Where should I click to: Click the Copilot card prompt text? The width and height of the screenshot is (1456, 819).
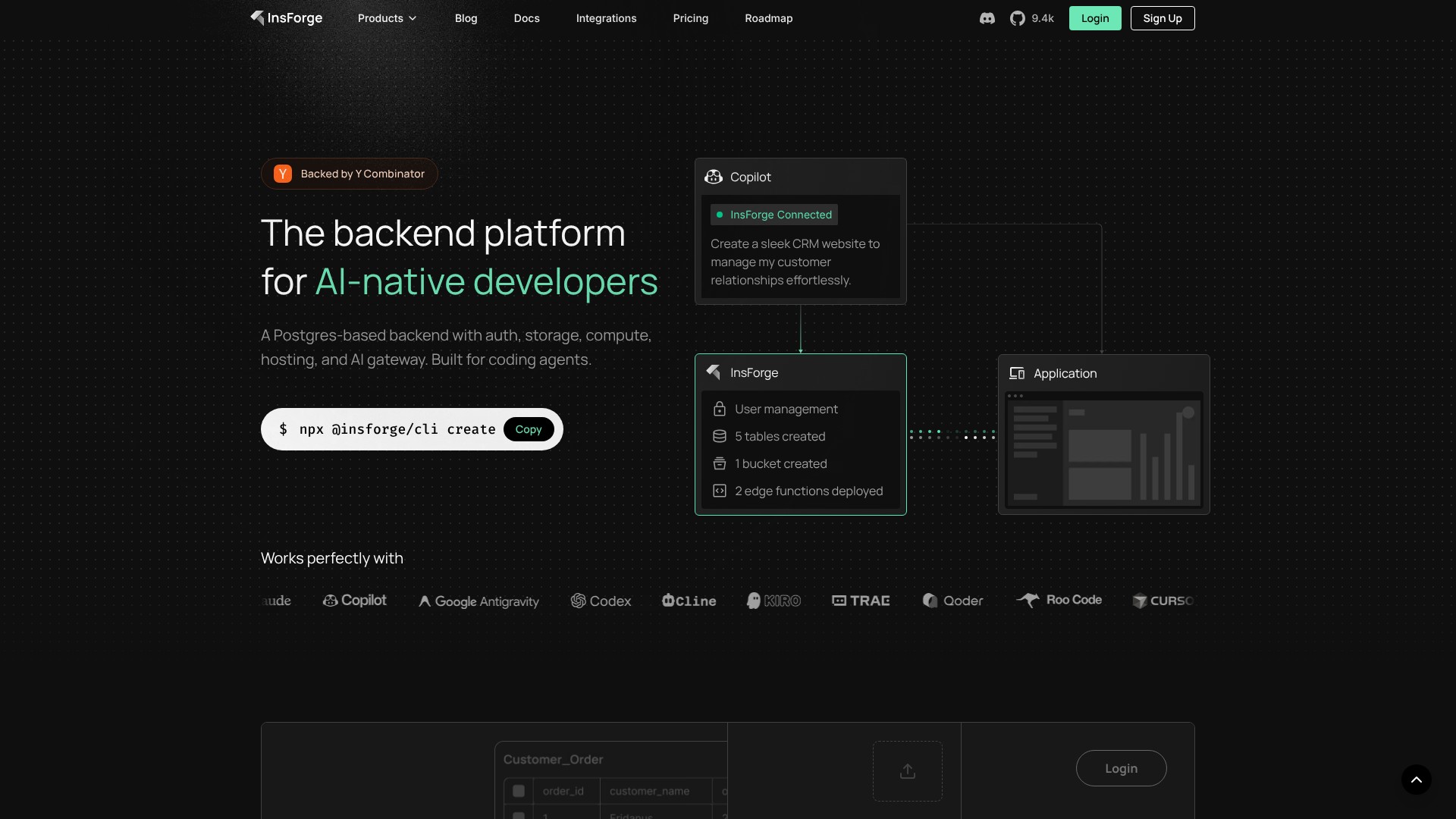[795, 262]
